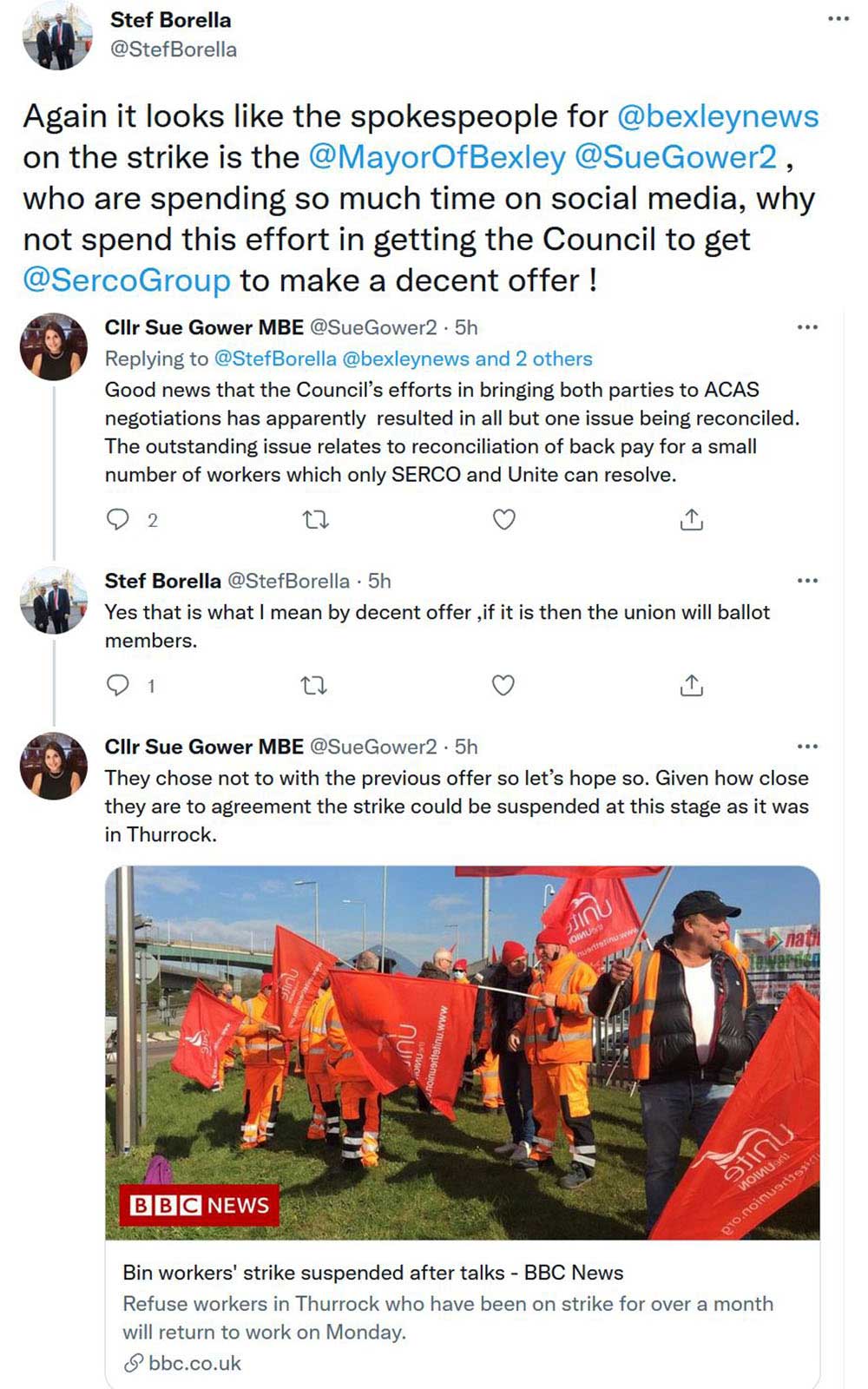Visit the @SercoGroup mention link
Image resolution: width=868 pixels, height=1389 pixels.
[127, 280]
